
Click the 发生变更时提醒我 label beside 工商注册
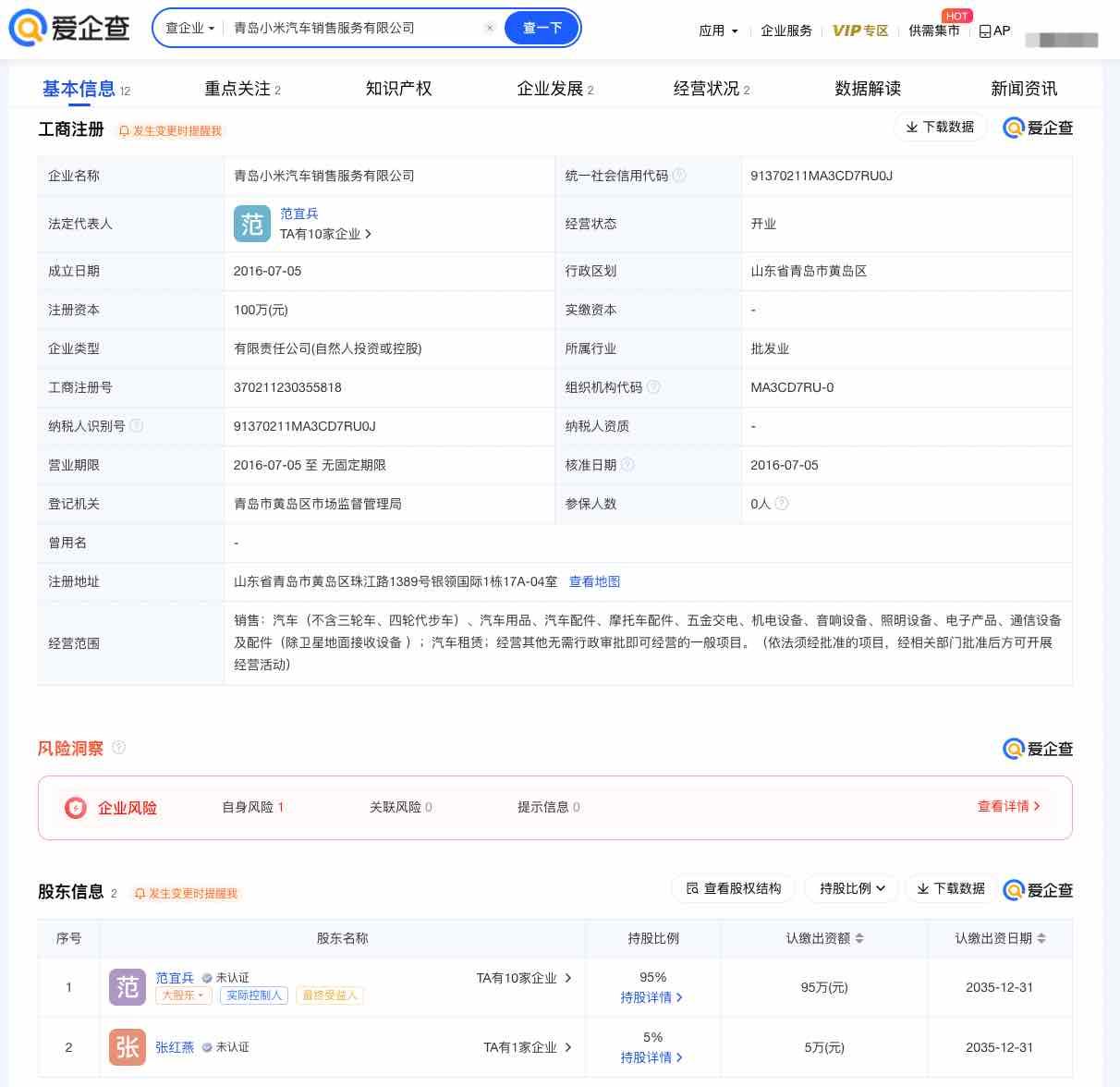[177, 131]
